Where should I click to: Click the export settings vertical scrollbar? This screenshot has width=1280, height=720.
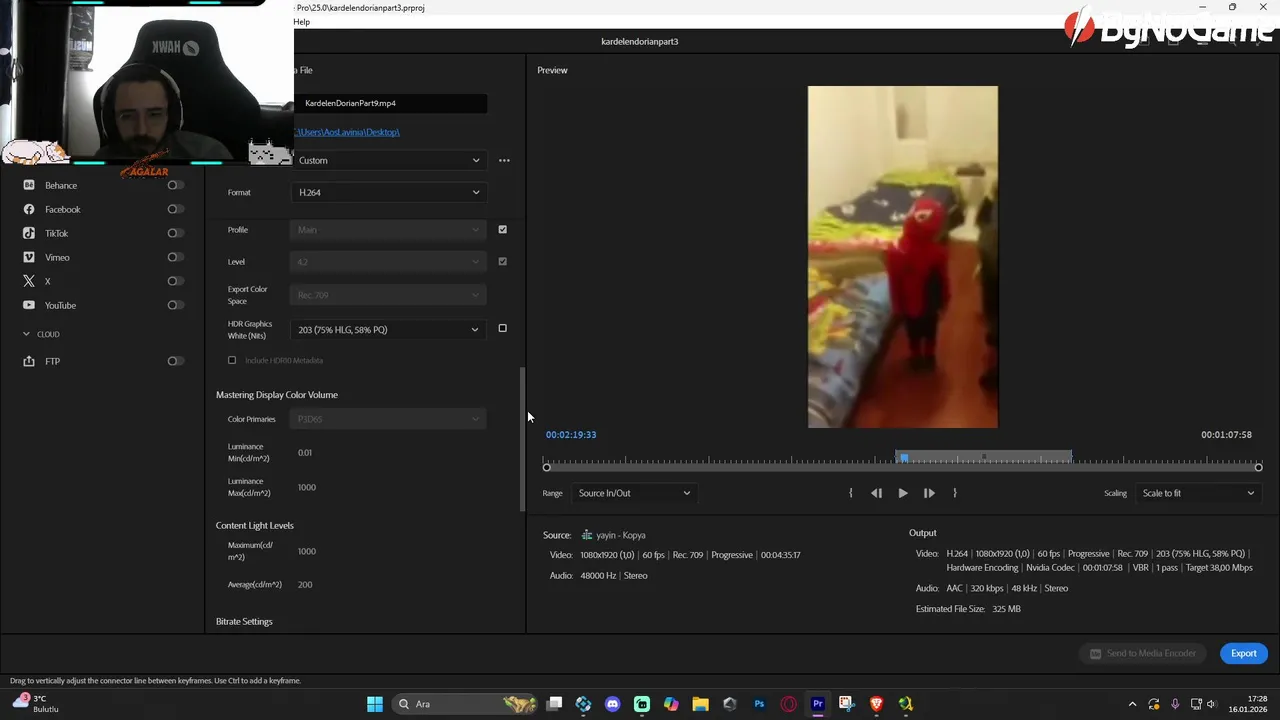(522, 440)
